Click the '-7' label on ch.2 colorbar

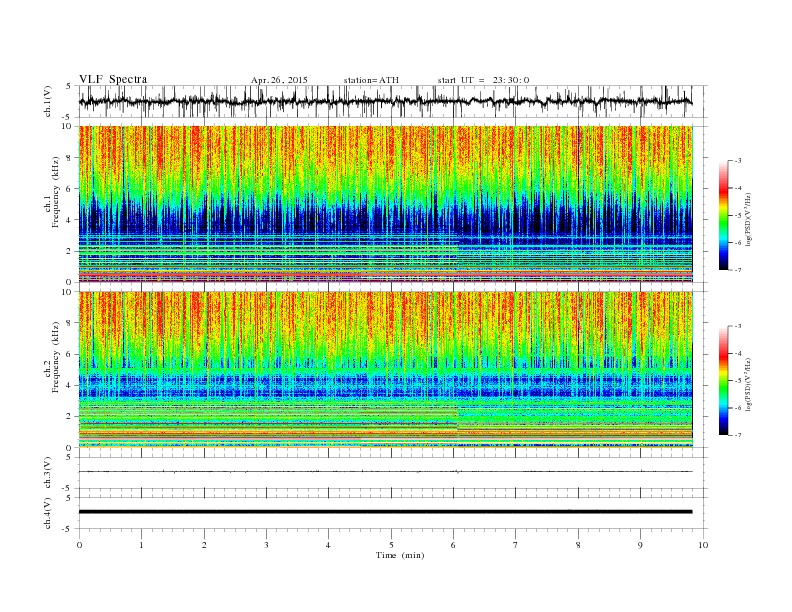tap(737, 435)
